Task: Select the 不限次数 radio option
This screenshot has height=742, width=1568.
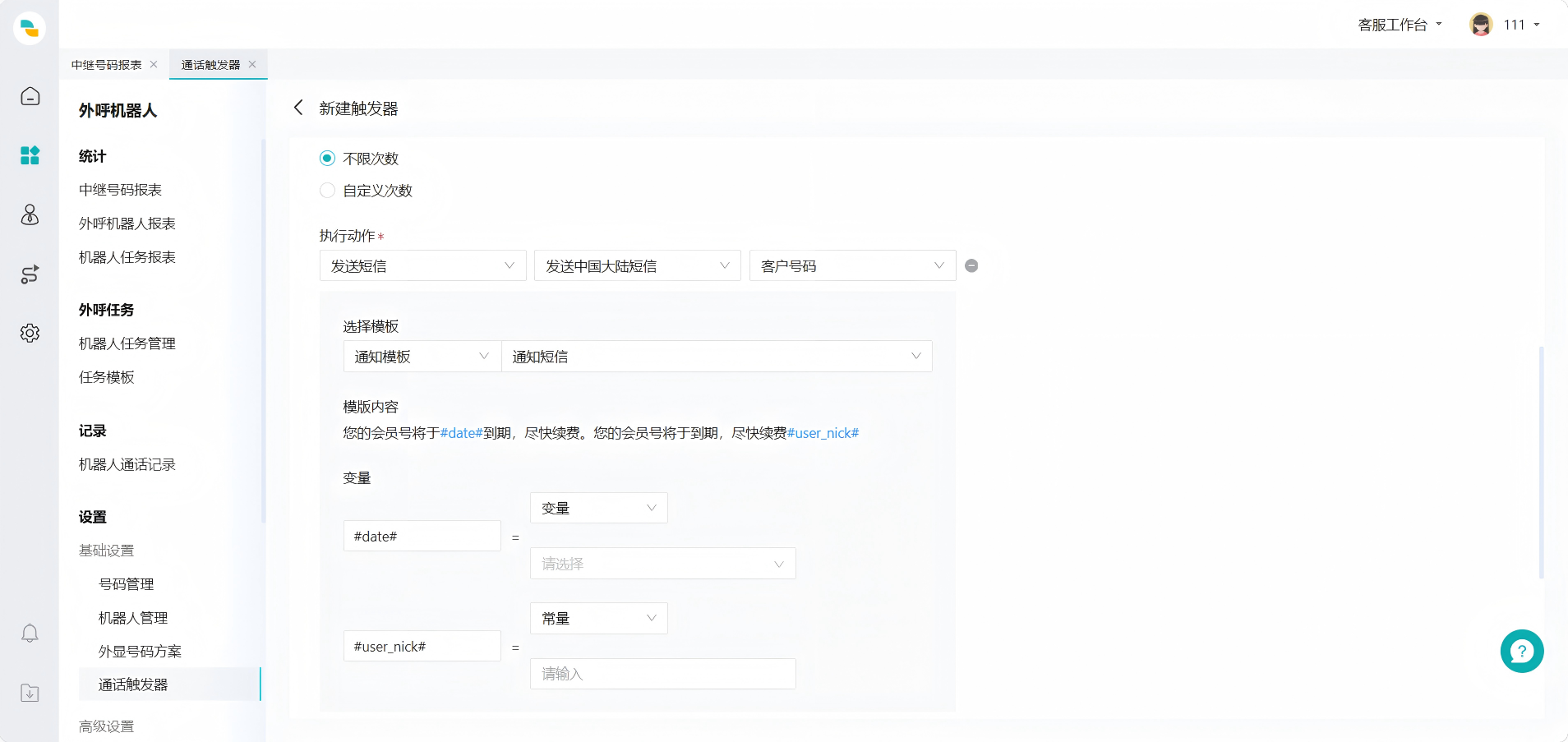Action: pos(327,159)
